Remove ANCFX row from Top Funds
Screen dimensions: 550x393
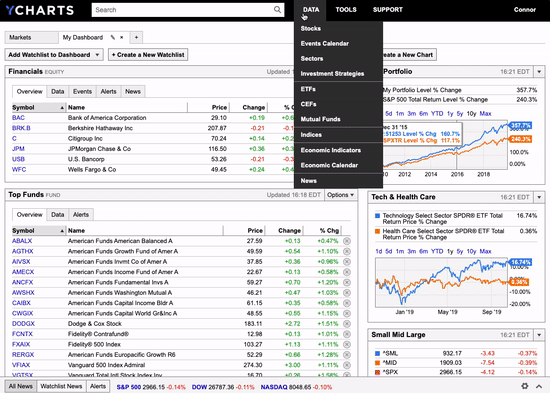tap(347, 282)
